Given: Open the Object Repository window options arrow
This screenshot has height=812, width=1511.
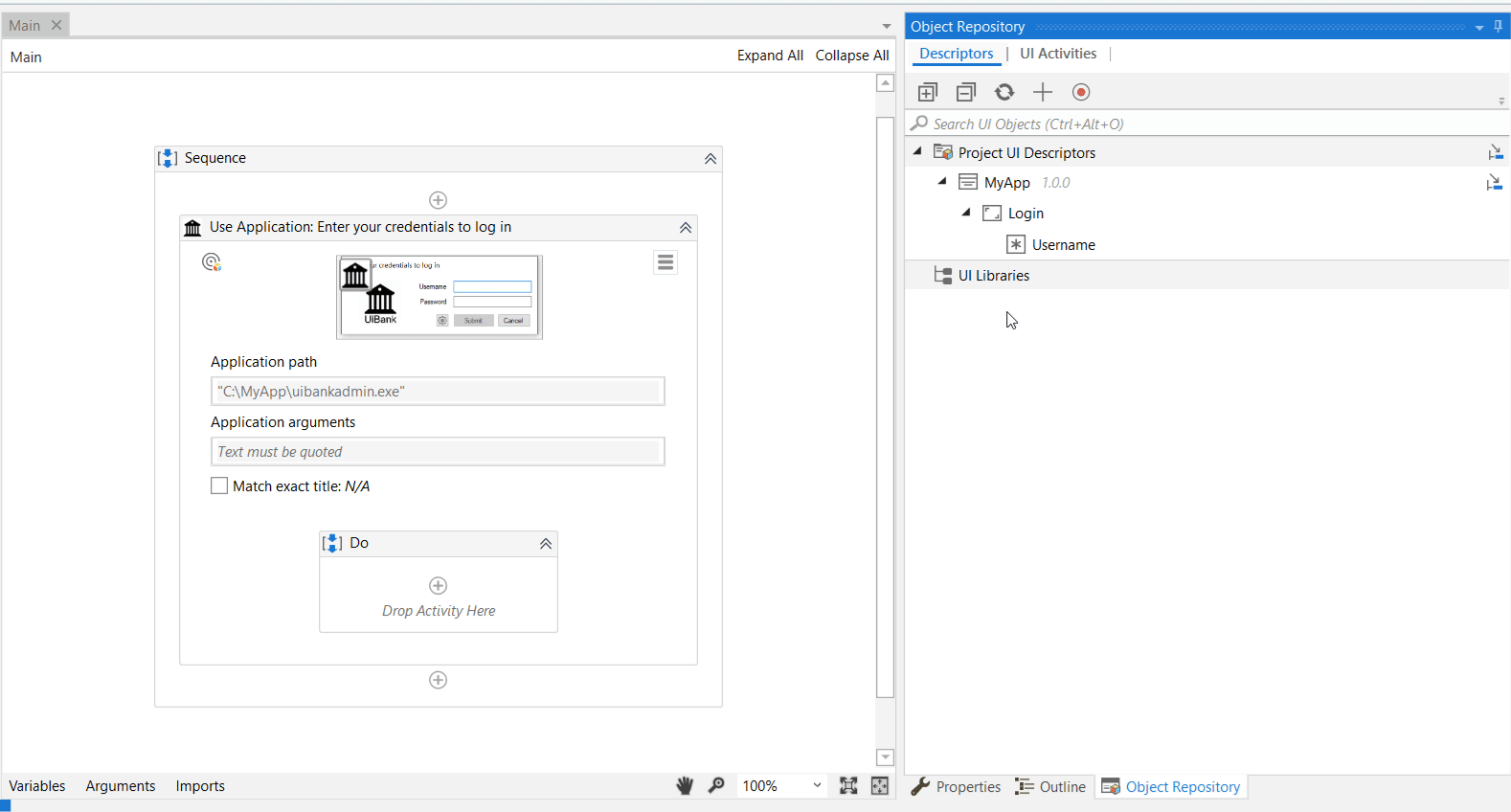Looking at the screenshot, I should tap(1479, 28).
